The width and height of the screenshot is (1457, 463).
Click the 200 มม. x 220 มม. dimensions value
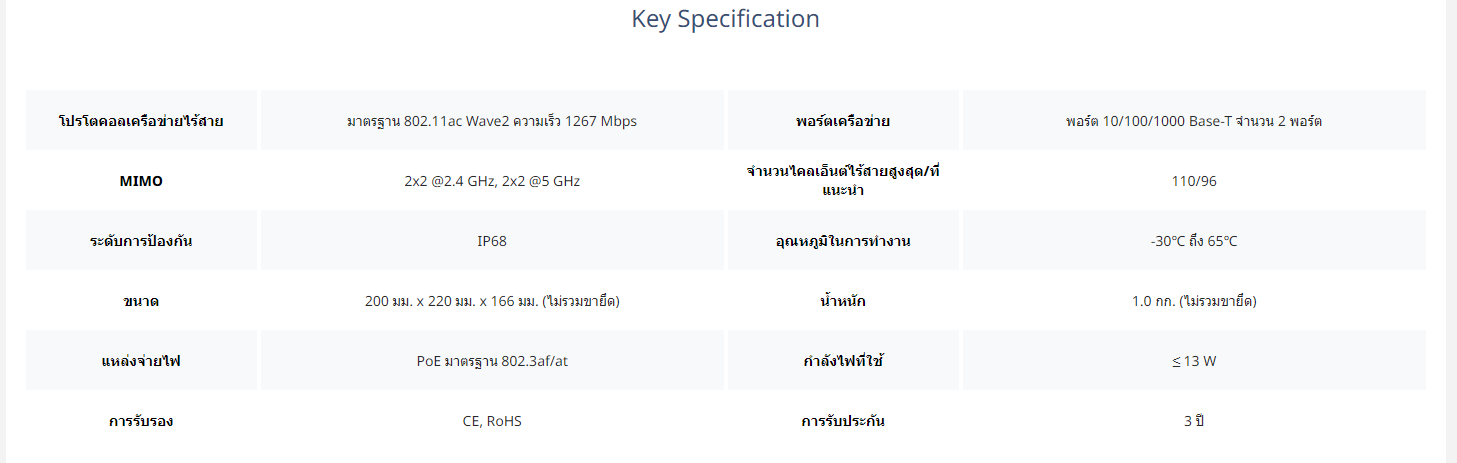(492, 301)
